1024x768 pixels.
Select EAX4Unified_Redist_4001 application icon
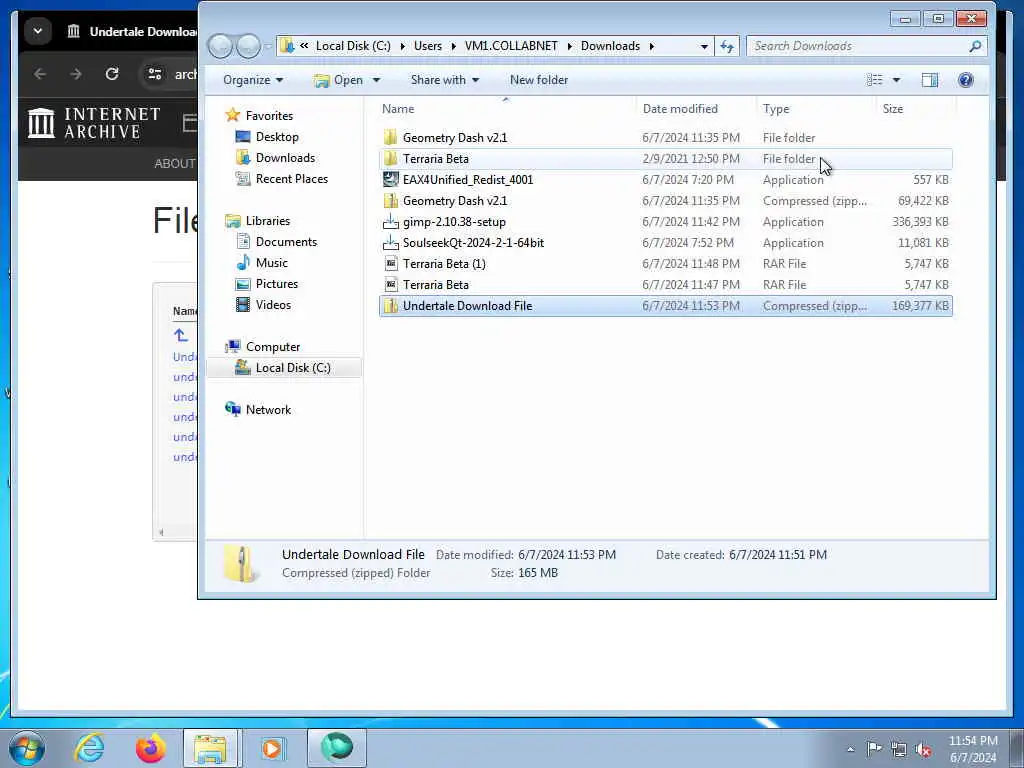tap(391, 179)
